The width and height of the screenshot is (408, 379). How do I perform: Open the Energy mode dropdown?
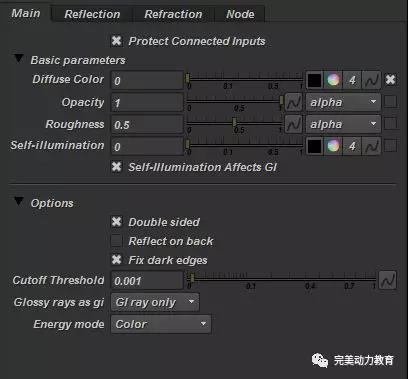click(x=161, y=324)
